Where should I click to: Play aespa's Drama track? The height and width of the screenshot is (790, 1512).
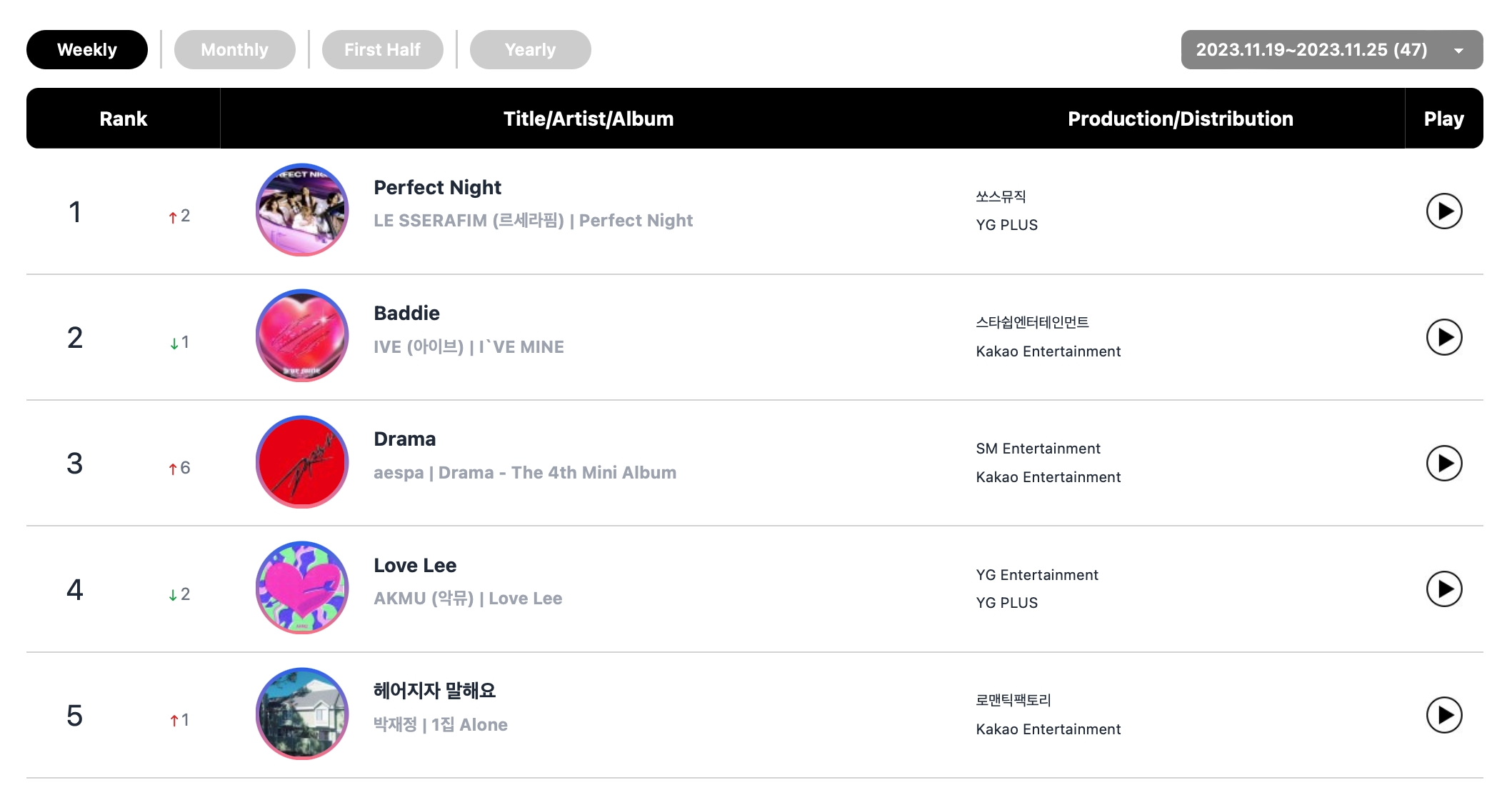pyautogui.click(x=1443, y=464)
